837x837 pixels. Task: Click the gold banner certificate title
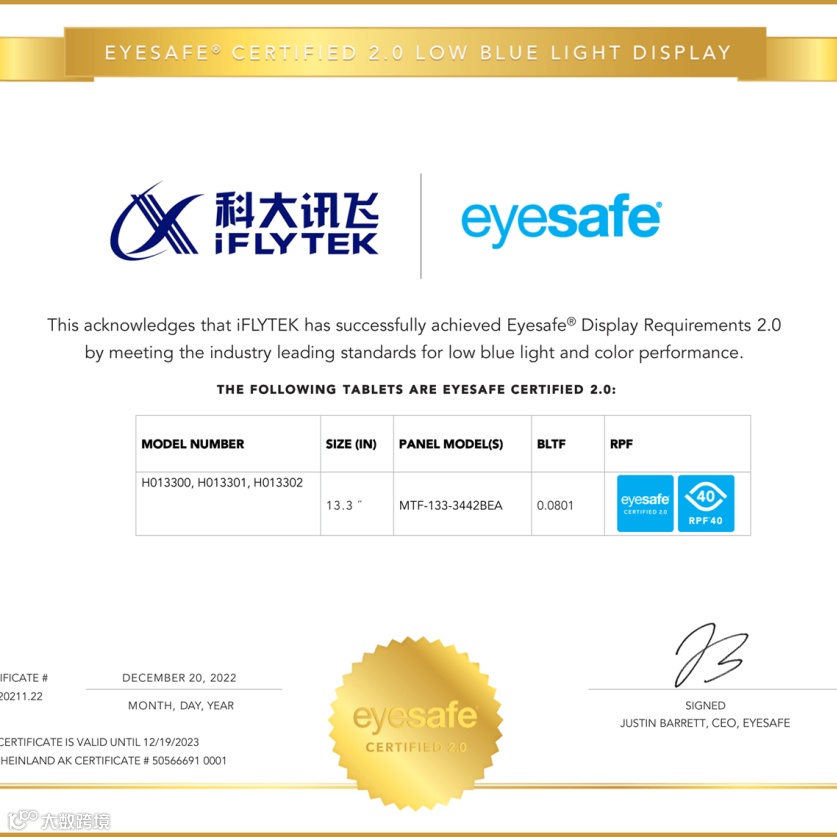[x=417, y=53]
